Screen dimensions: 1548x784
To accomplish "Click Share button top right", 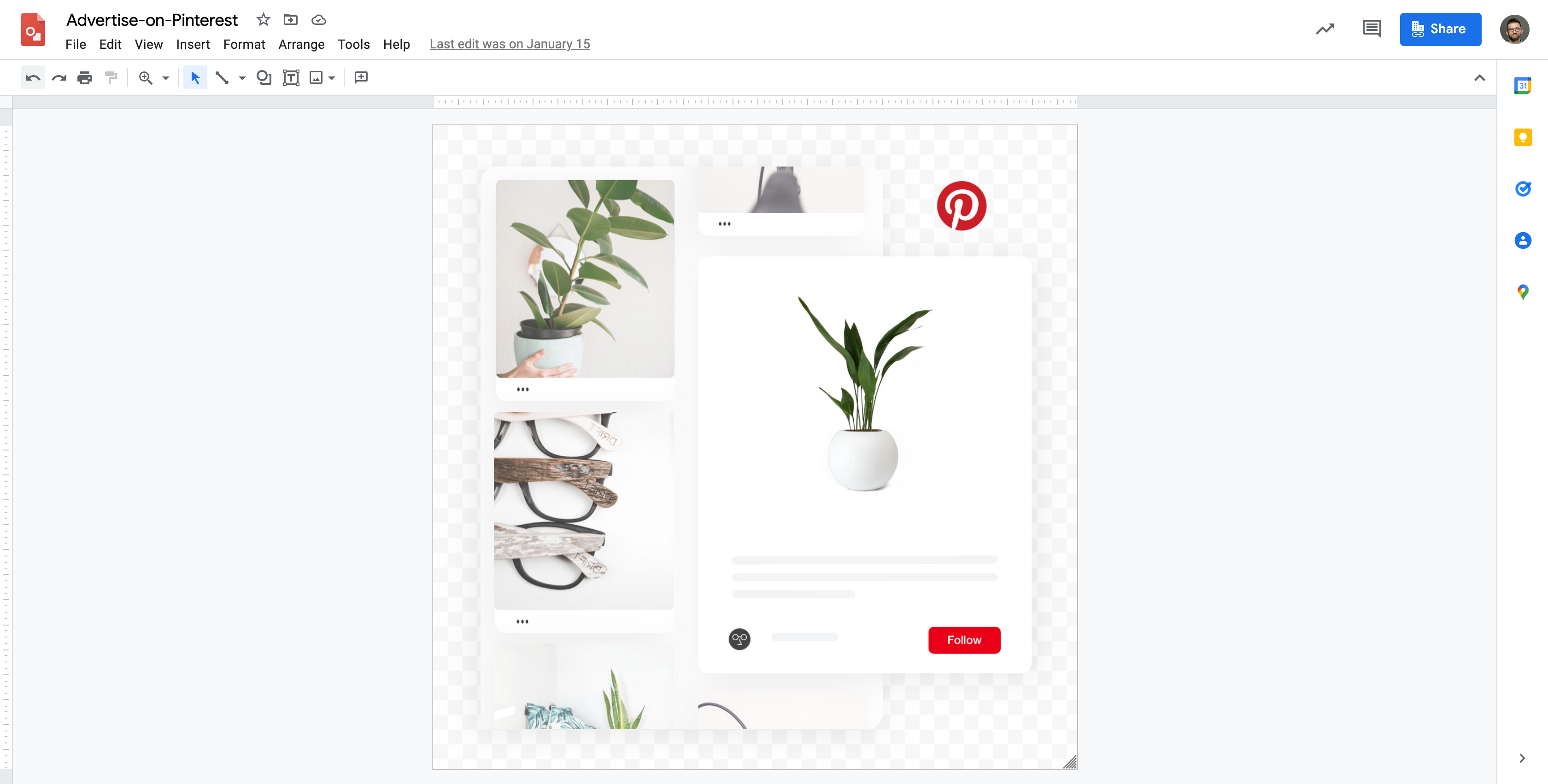I will point(1440,28).
